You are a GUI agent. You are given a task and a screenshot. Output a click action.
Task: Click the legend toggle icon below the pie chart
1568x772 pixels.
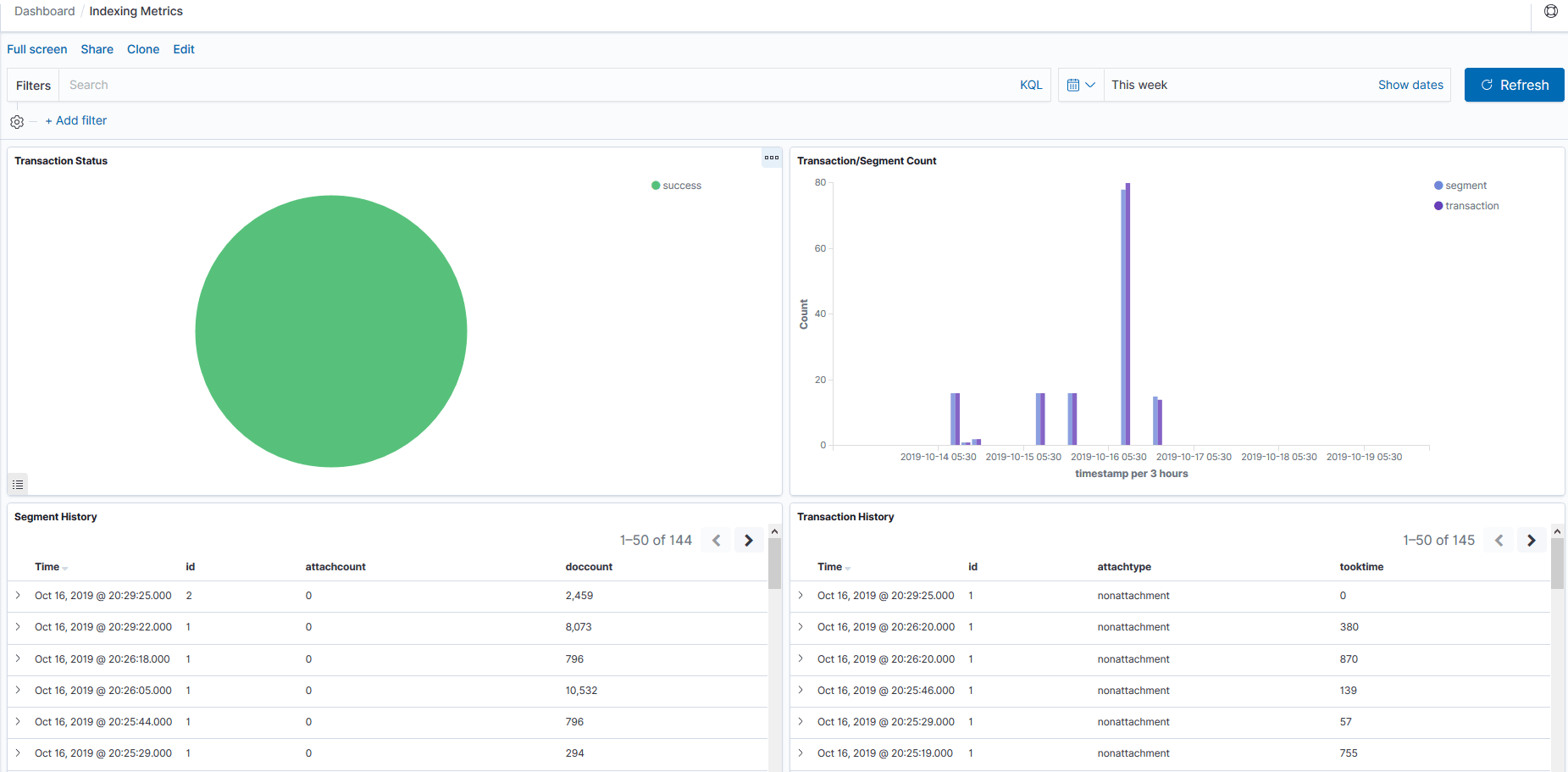tap(18, 484)
